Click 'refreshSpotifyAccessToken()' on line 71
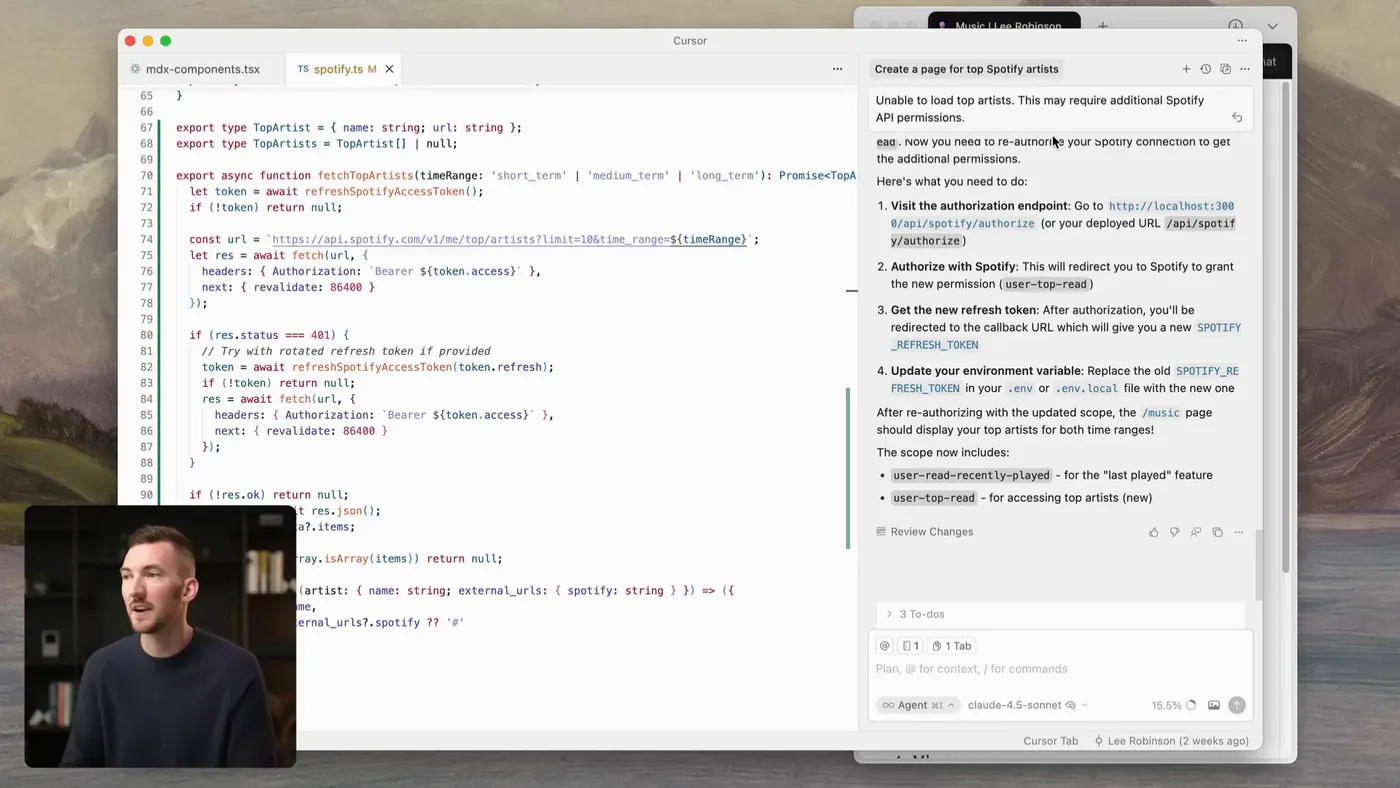The width and height of the screenshot is (1400, 788). tap(394, 191)
